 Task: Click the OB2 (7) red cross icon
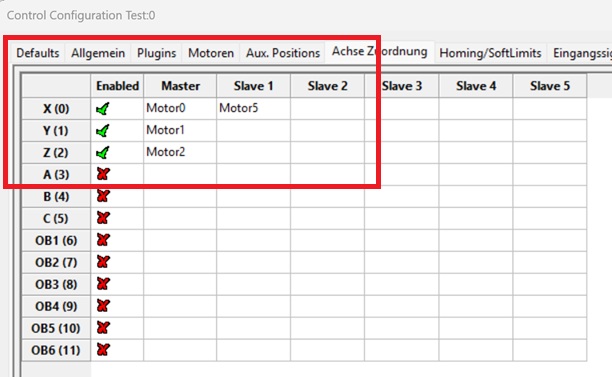pos(103,262)
